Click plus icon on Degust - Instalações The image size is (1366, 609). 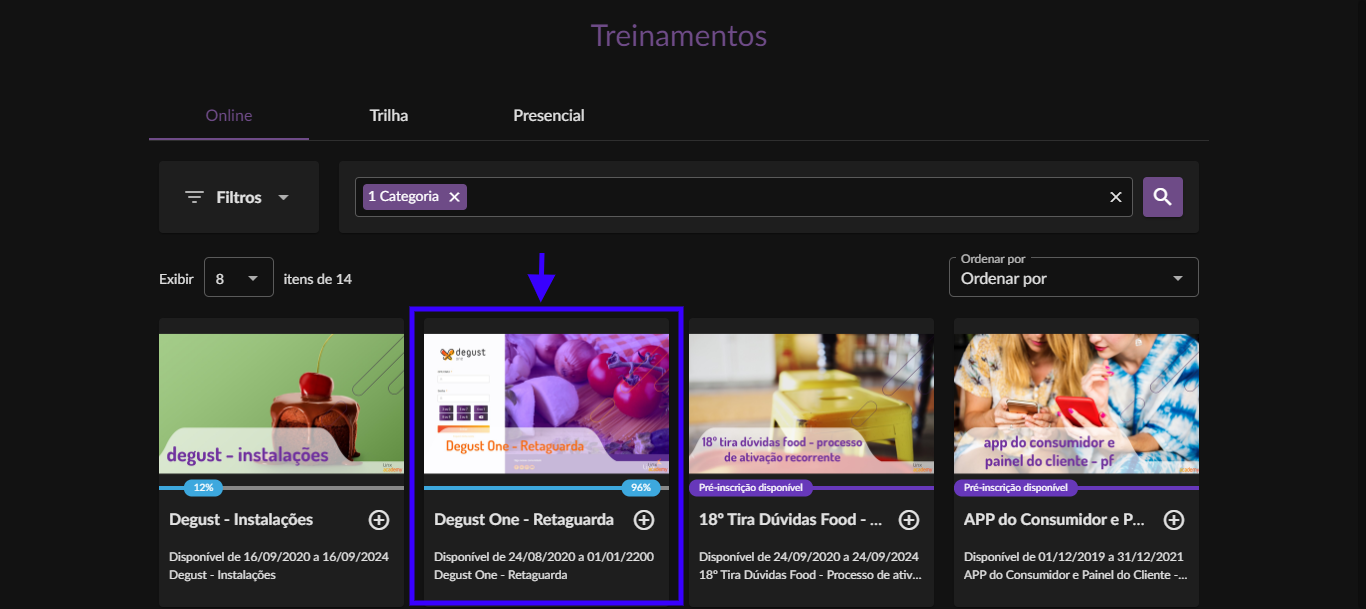coord(379,520)
